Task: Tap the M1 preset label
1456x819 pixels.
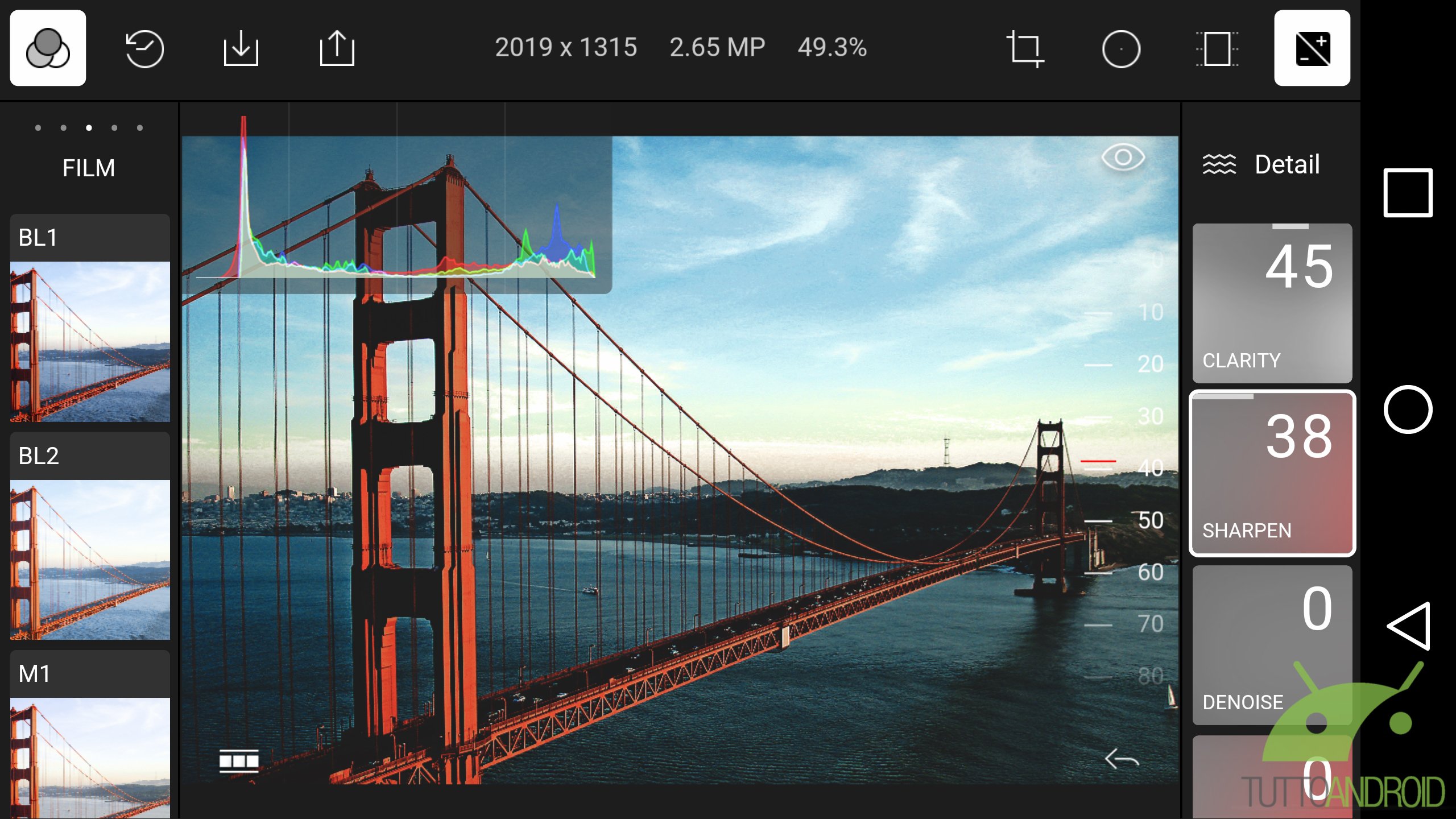Action: 35,674
